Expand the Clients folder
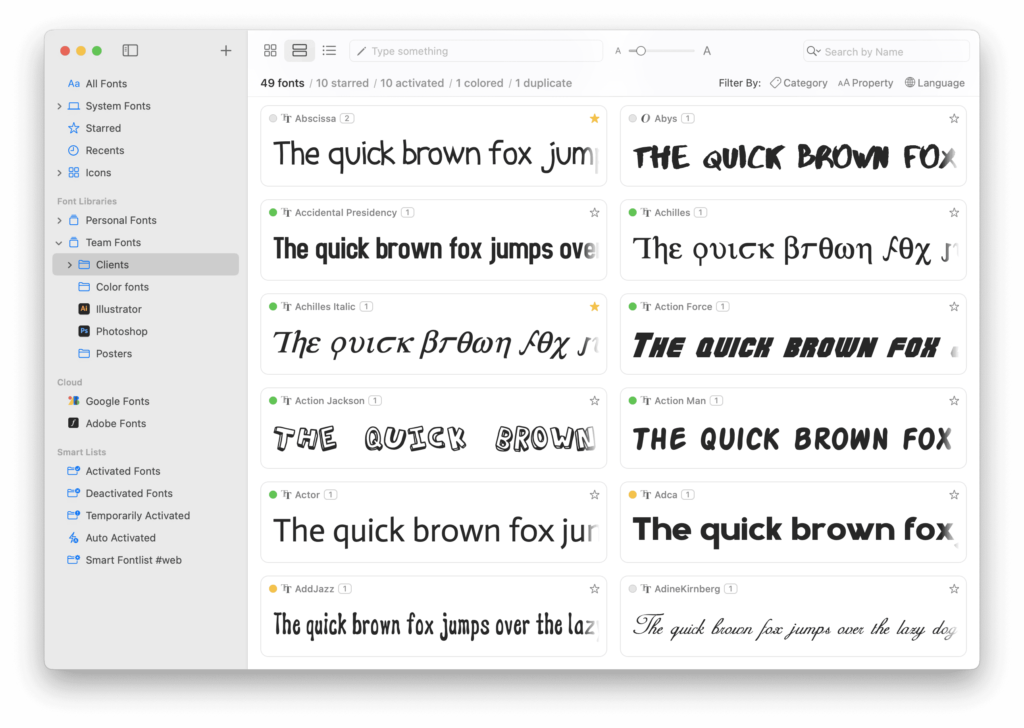The height and width of the screenshot is (728, 1024). (68, 264)
